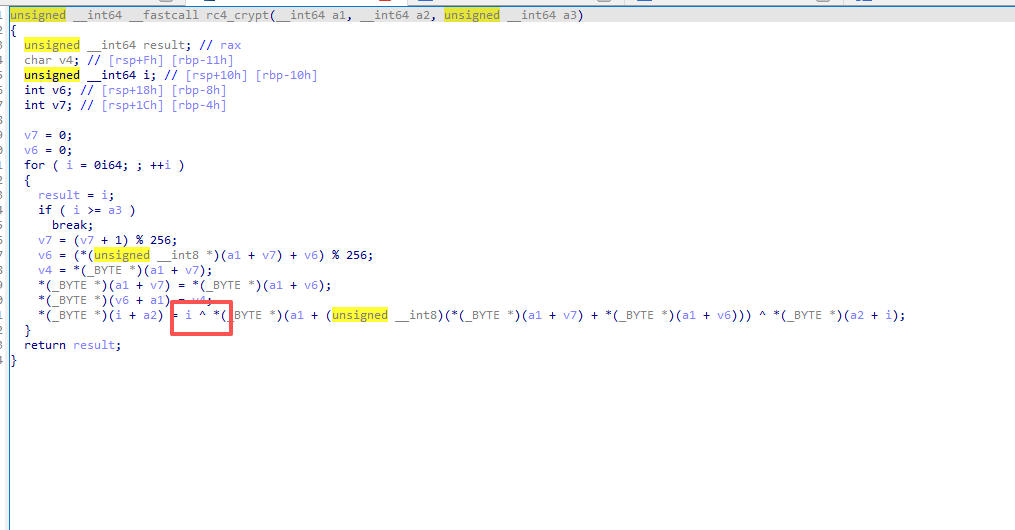Click the [rsp+10h] stack comment
The image size is (1015, 530).
[x=216, y=75]
